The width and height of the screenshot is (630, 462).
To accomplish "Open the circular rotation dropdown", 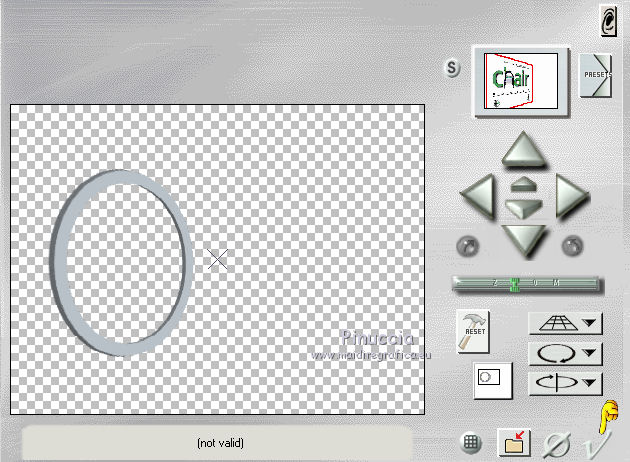I will 565,354.
